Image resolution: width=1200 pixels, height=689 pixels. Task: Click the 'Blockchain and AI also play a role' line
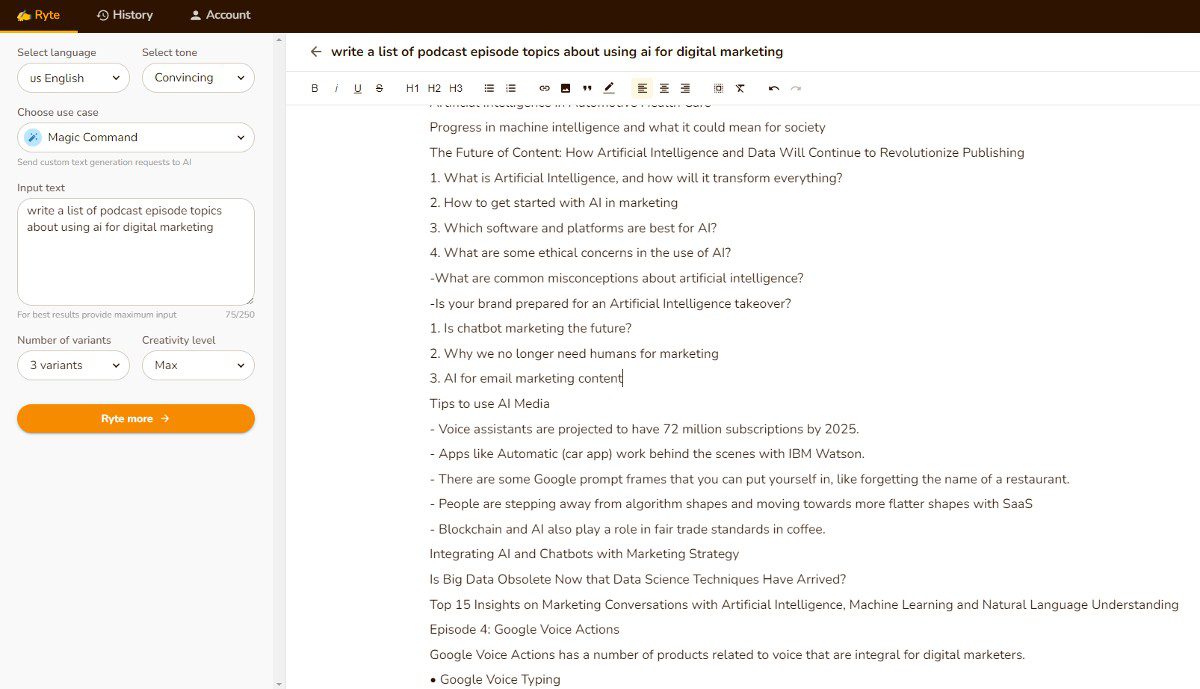628,529
